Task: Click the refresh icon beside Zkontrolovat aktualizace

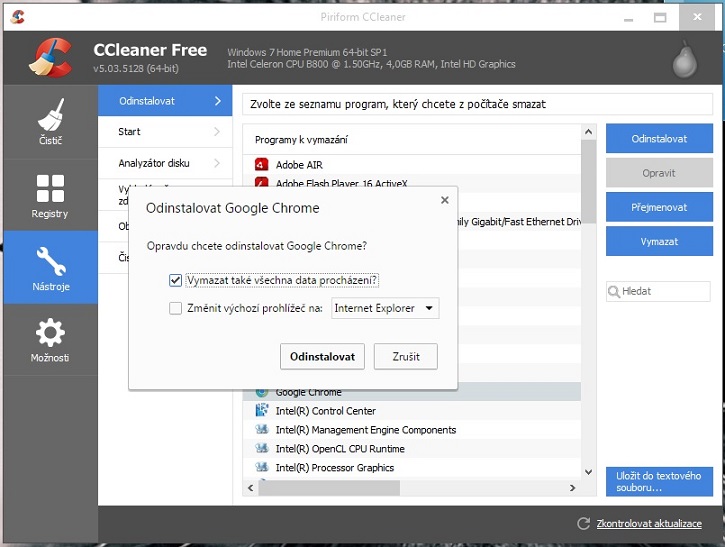Action: [583, 524]
